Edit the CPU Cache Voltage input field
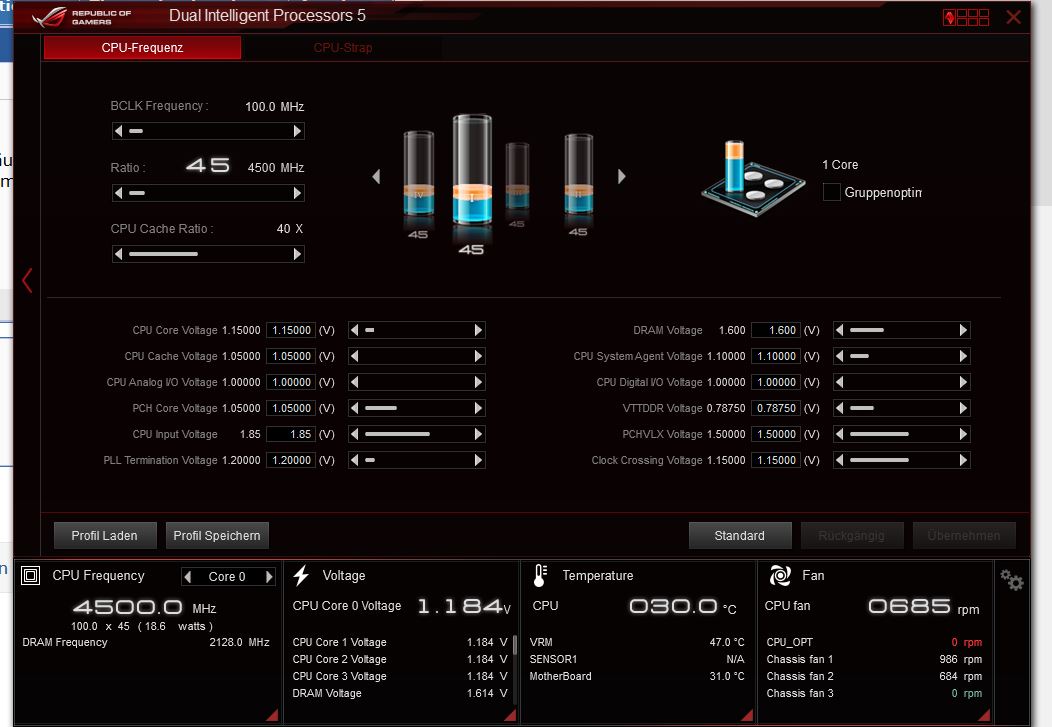This screenshot has height=727, width=1052. 291,356
